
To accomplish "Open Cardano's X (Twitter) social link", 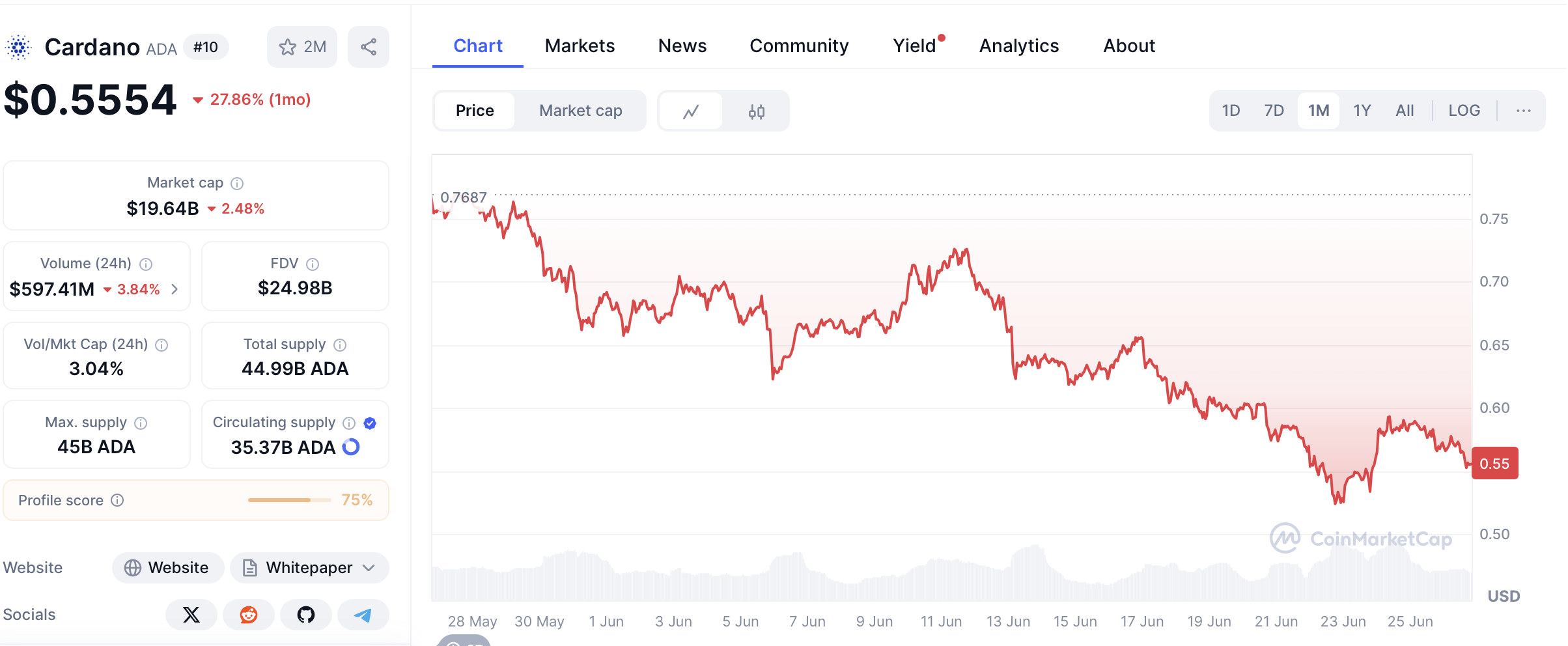I will click(191, 615).
